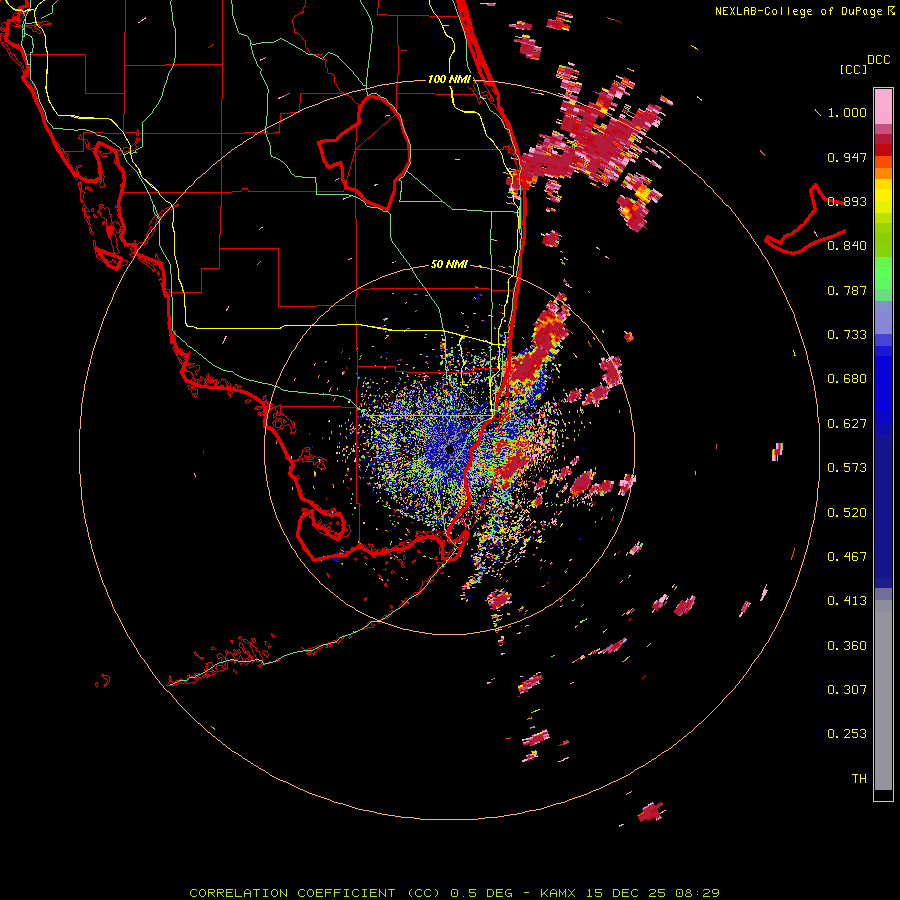Click the [CC] units label

(x=853, y=69)
